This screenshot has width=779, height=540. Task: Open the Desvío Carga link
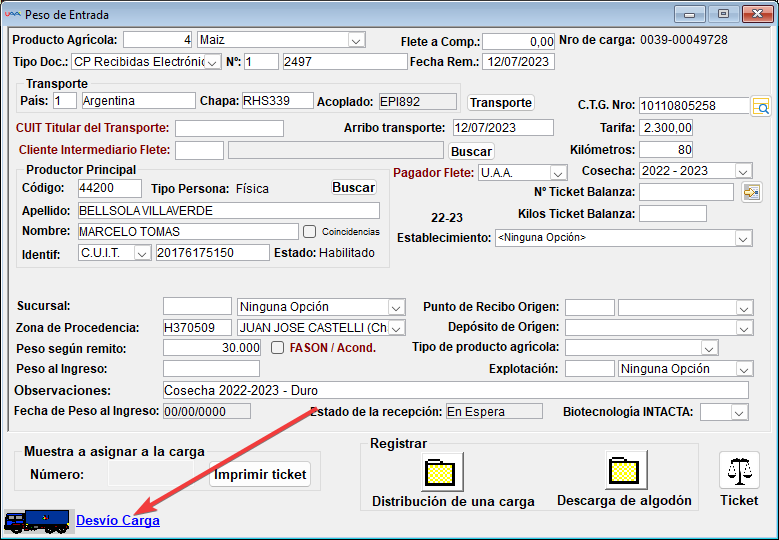pyautogui.click(x=118, y=521)
